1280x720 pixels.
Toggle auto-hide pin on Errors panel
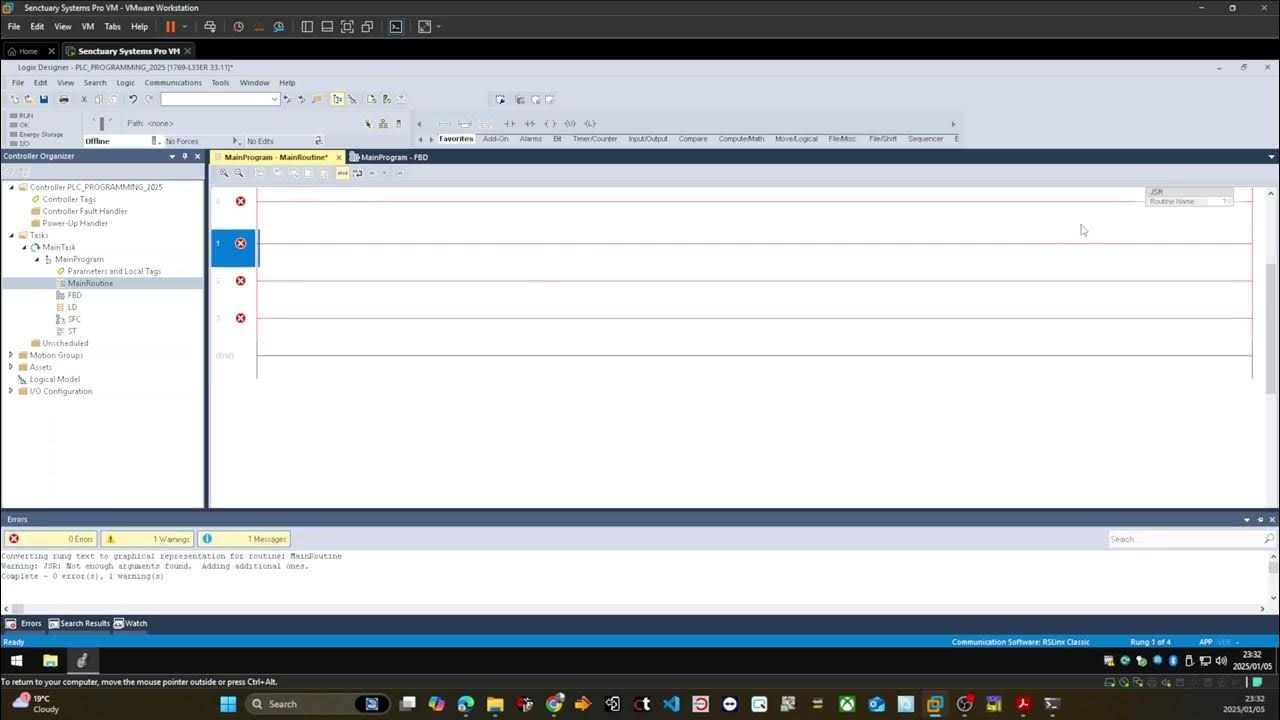pyautogui.click(x=1260, y=520)
